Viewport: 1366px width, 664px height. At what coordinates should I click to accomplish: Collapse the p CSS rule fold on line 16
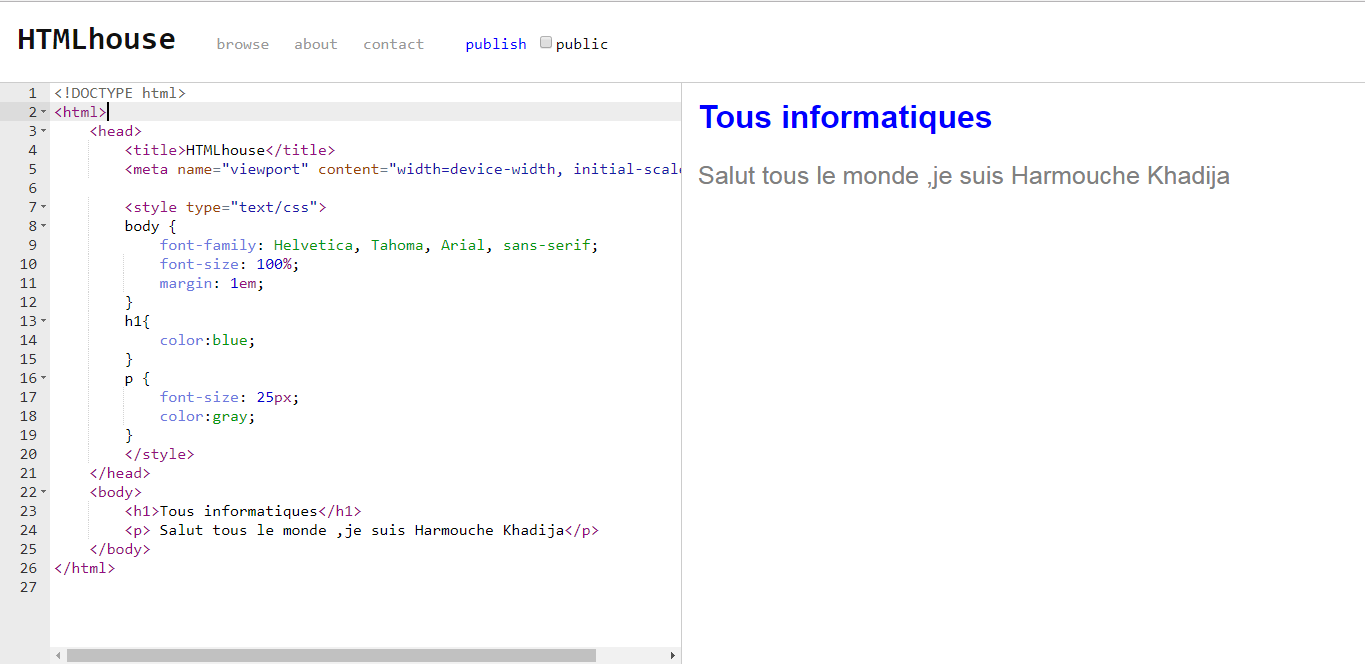pyautogui.click(x=44, y=378)
